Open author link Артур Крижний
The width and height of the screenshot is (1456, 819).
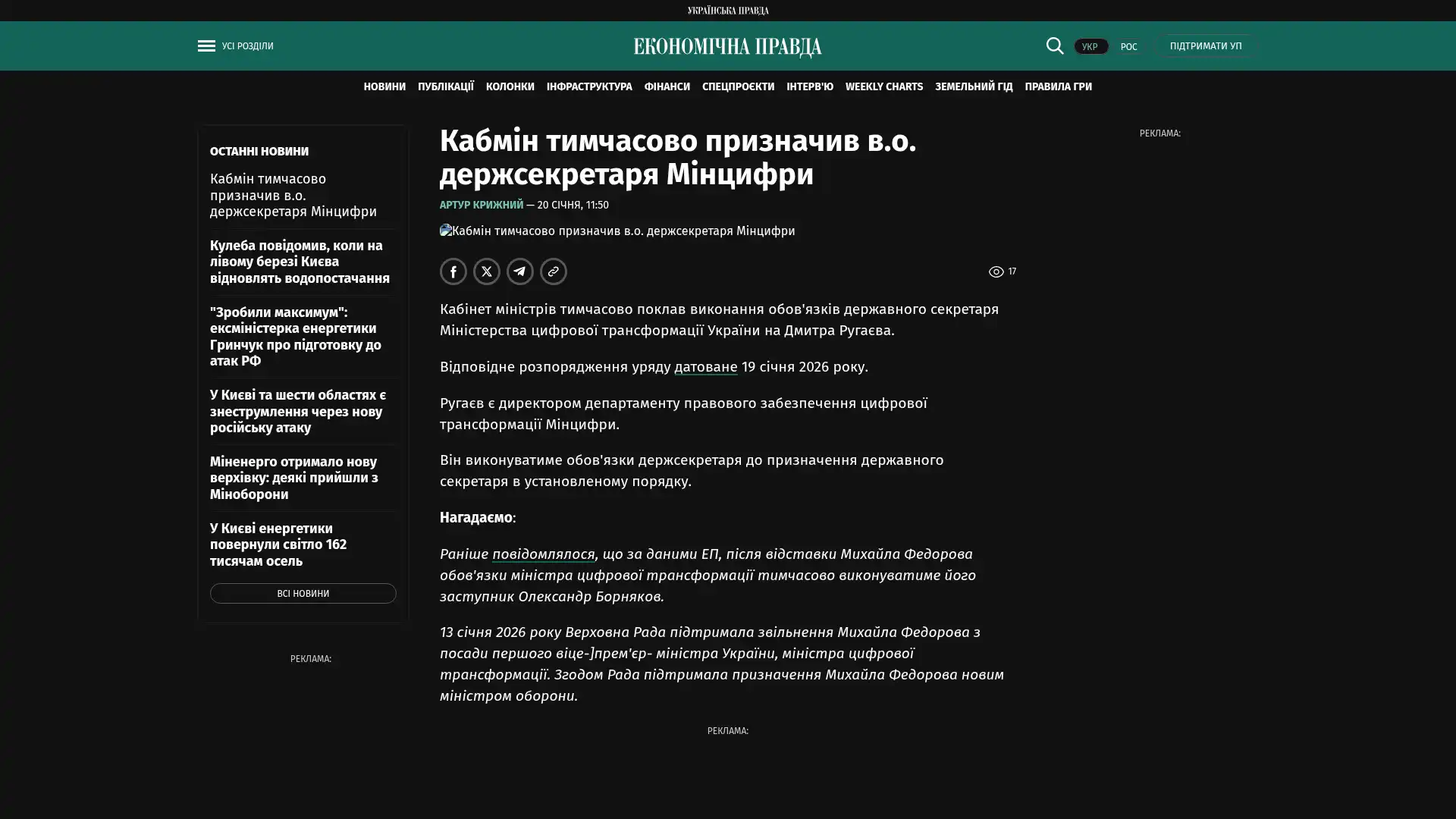[481, 205]
